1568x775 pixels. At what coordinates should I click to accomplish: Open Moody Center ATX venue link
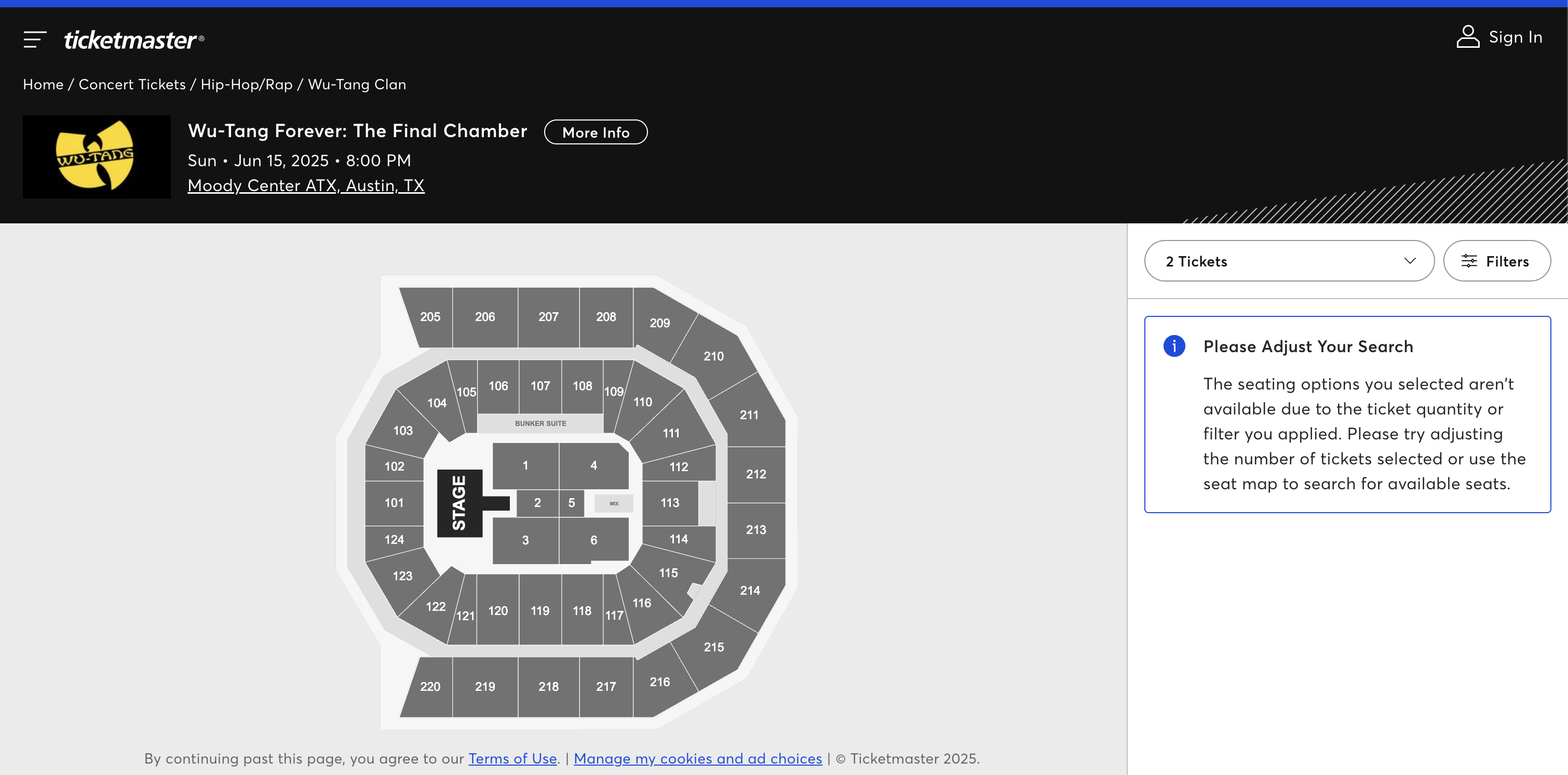(x=306, y=185)
